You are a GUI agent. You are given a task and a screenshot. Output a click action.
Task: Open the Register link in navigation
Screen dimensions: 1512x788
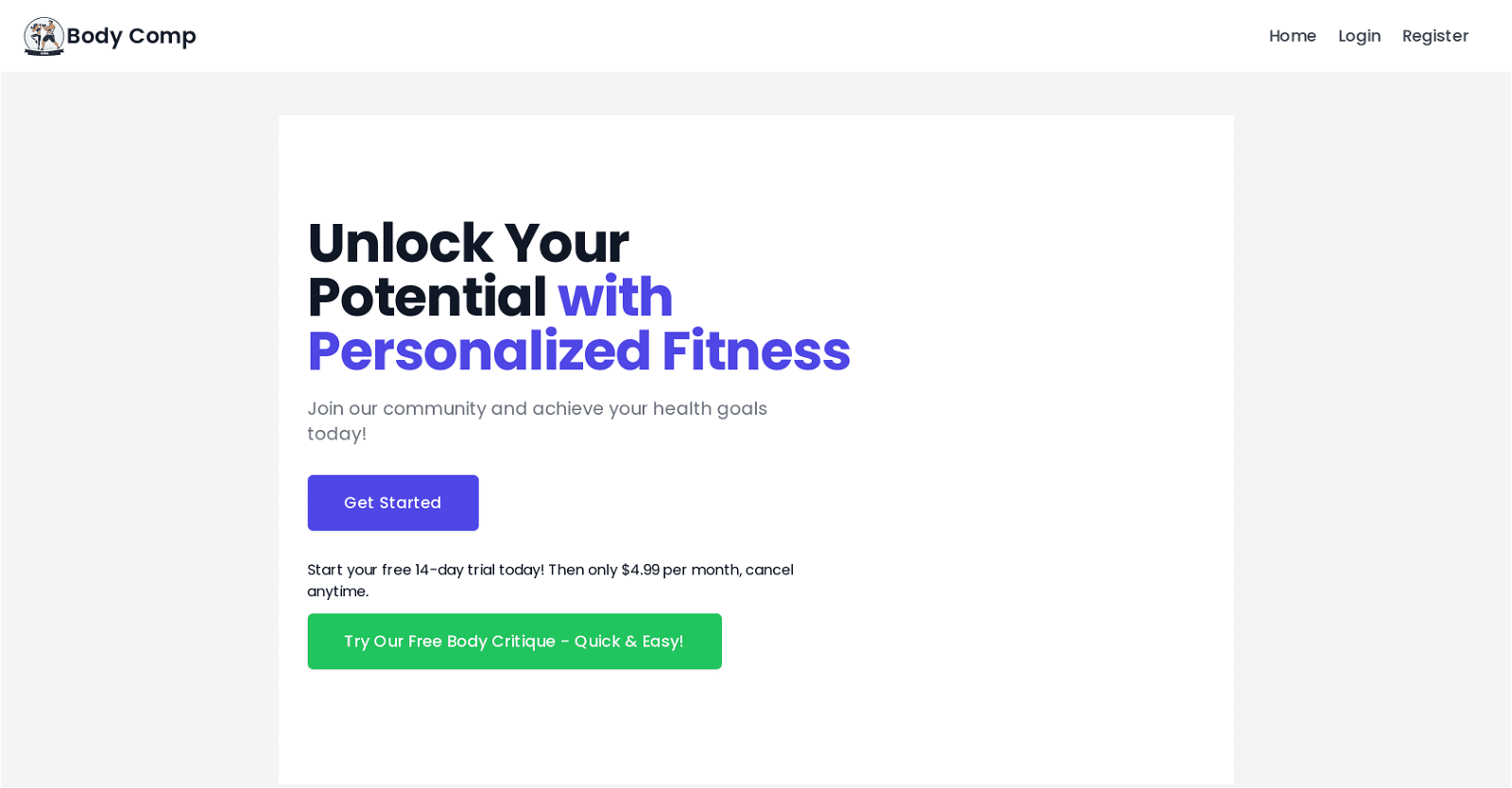point(1435,36)
